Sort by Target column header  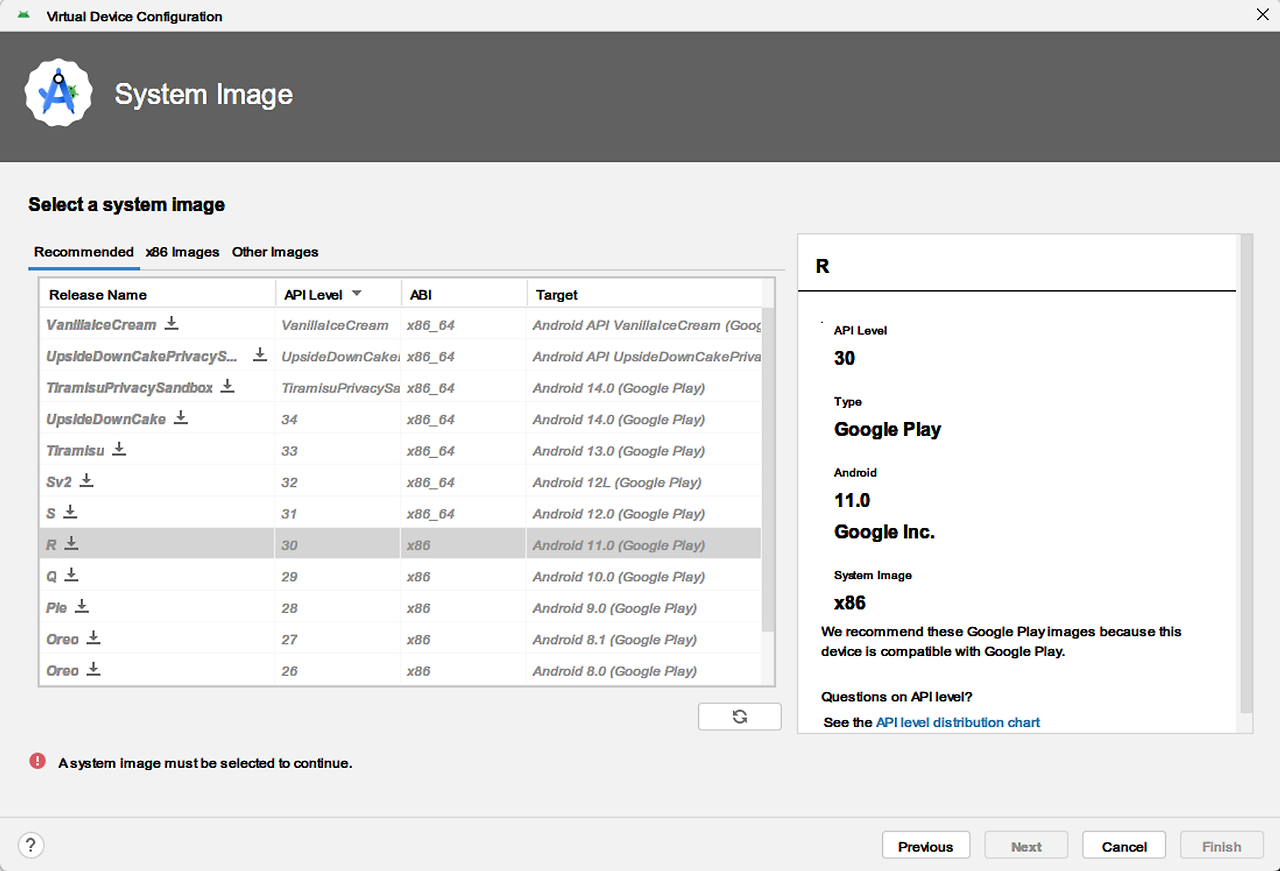click(644, 294)
